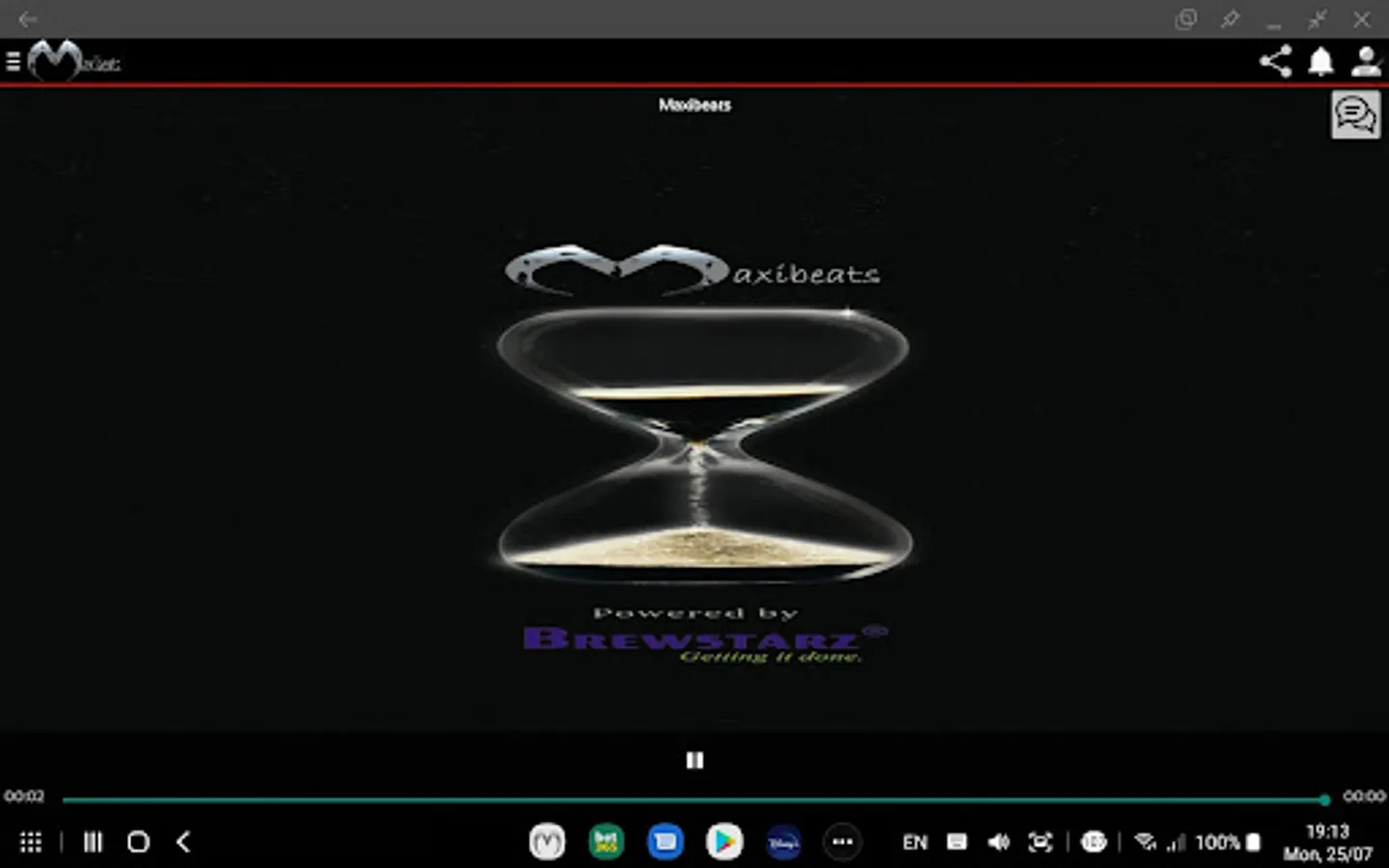Screen dimensions: 1389x868
Task: Open the notification count badge
Action: tap(1094, 842)
